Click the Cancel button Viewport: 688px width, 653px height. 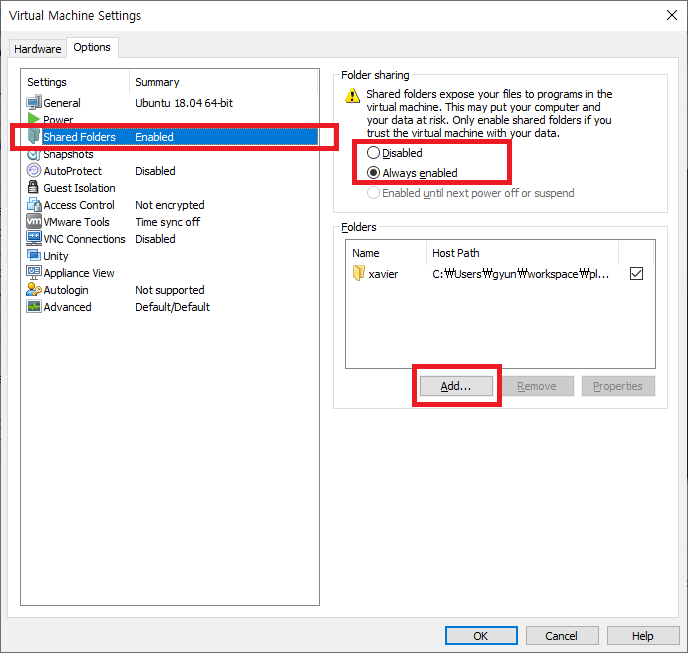(562, 636)
